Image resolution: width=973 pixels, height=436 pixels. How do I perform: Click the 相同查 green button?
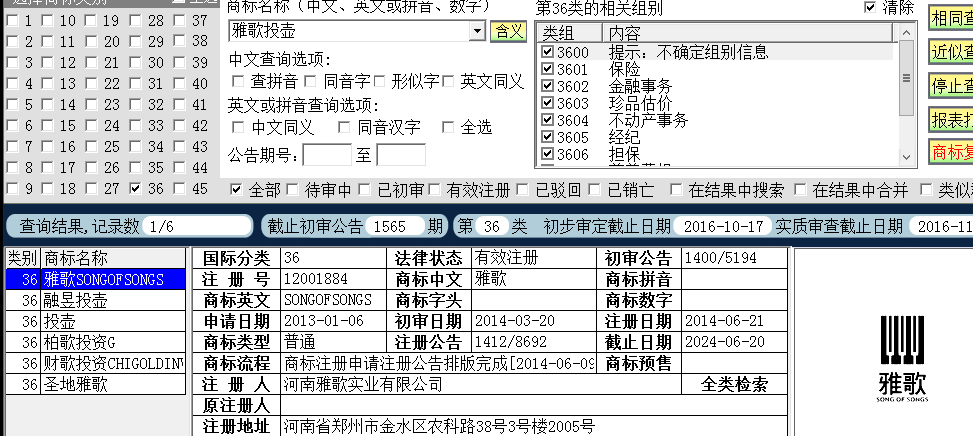[x=951, y=19]
